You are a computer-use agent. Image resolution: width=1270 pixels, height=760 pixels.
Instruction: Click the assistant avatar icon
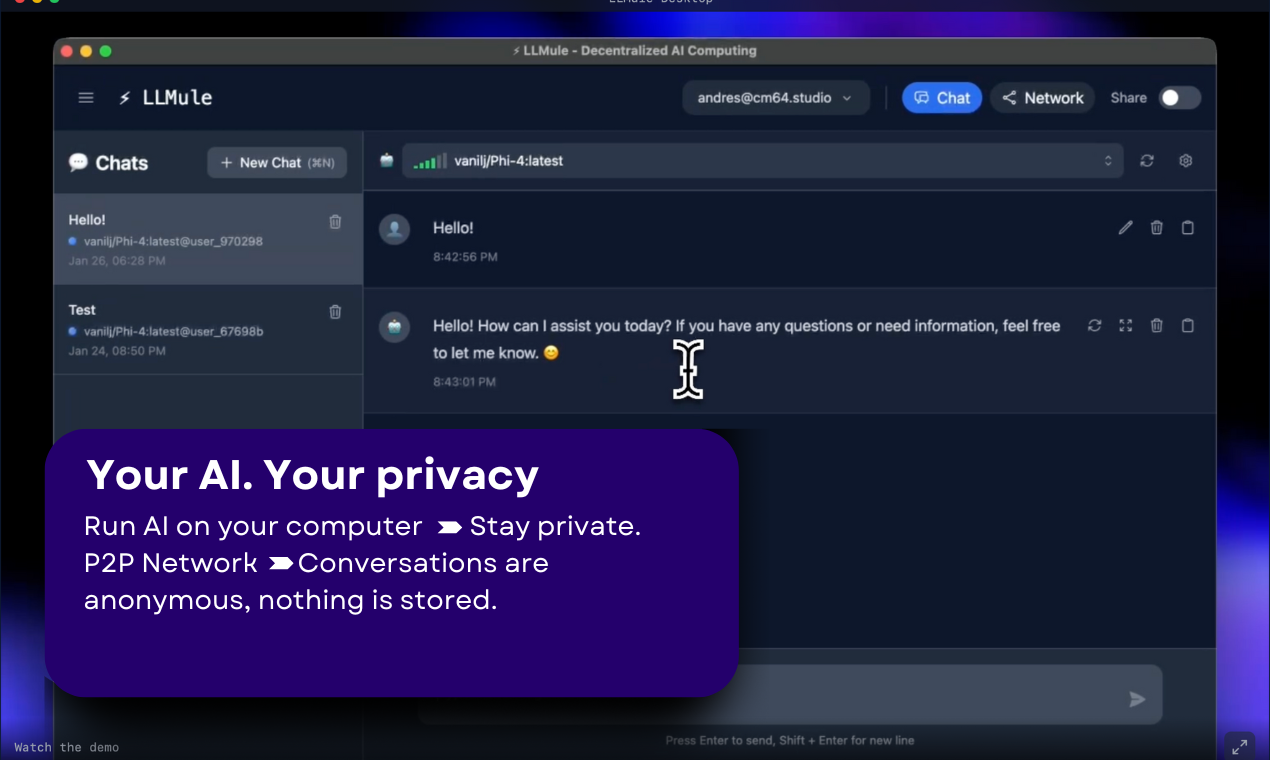pos(394,327)
